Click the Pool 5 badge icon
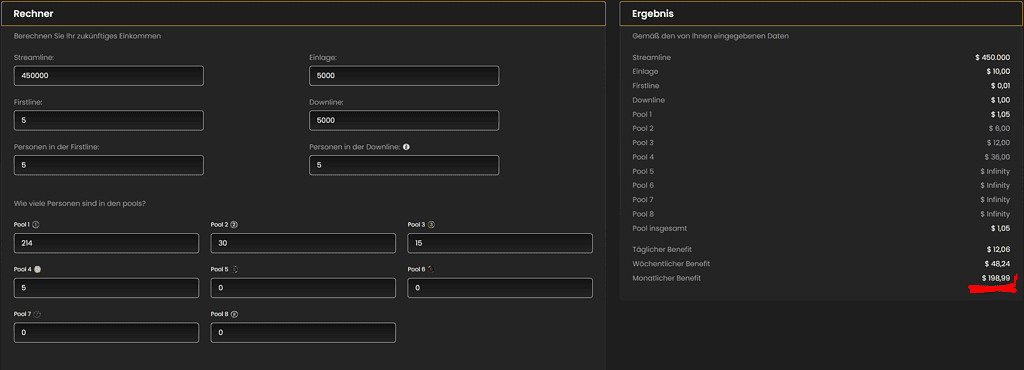Screen dimensions: 1024x370 (234, 269)
